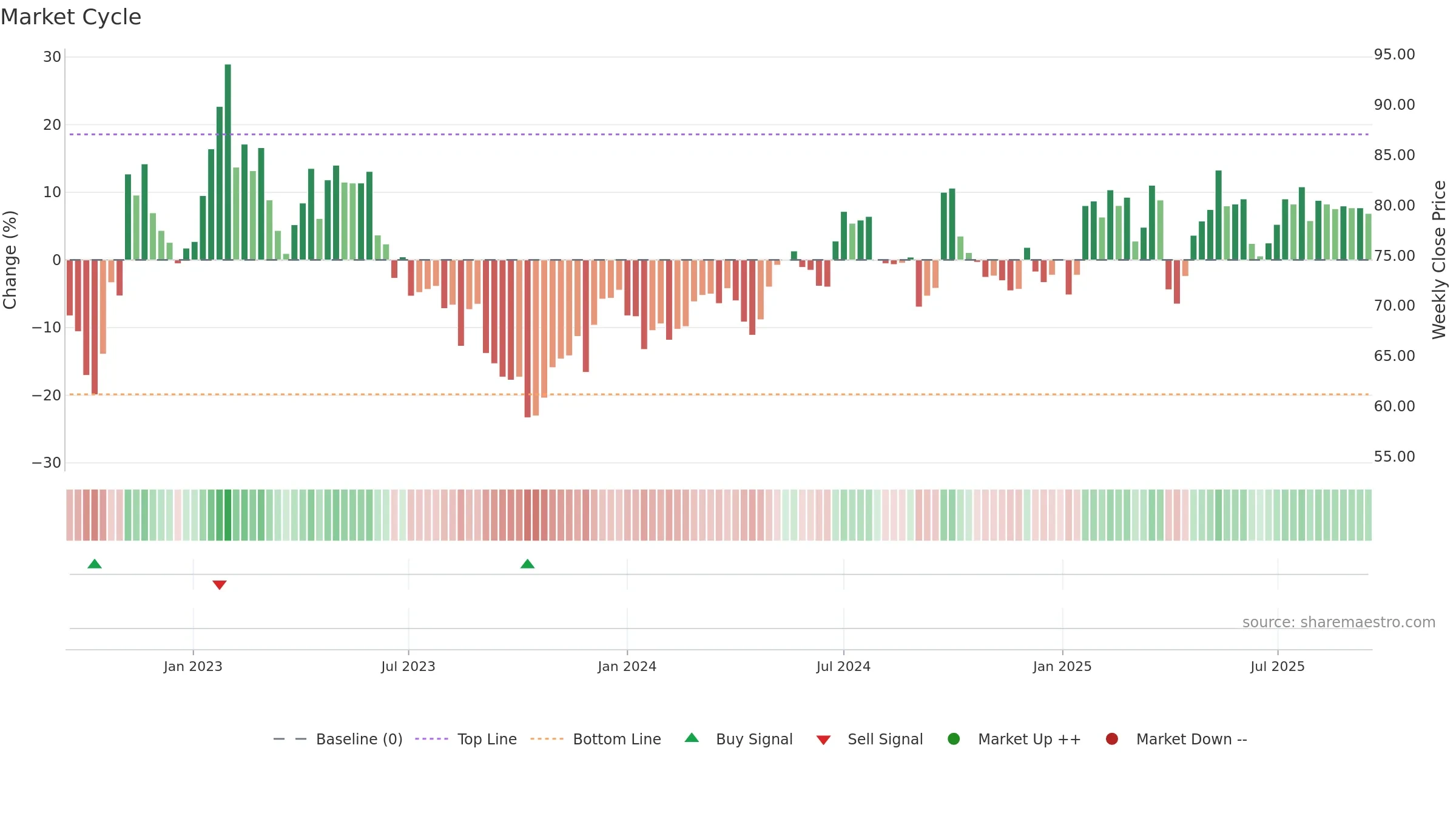Click the Bottom Line orange dotted legend marker

click(x=547, y=739)
